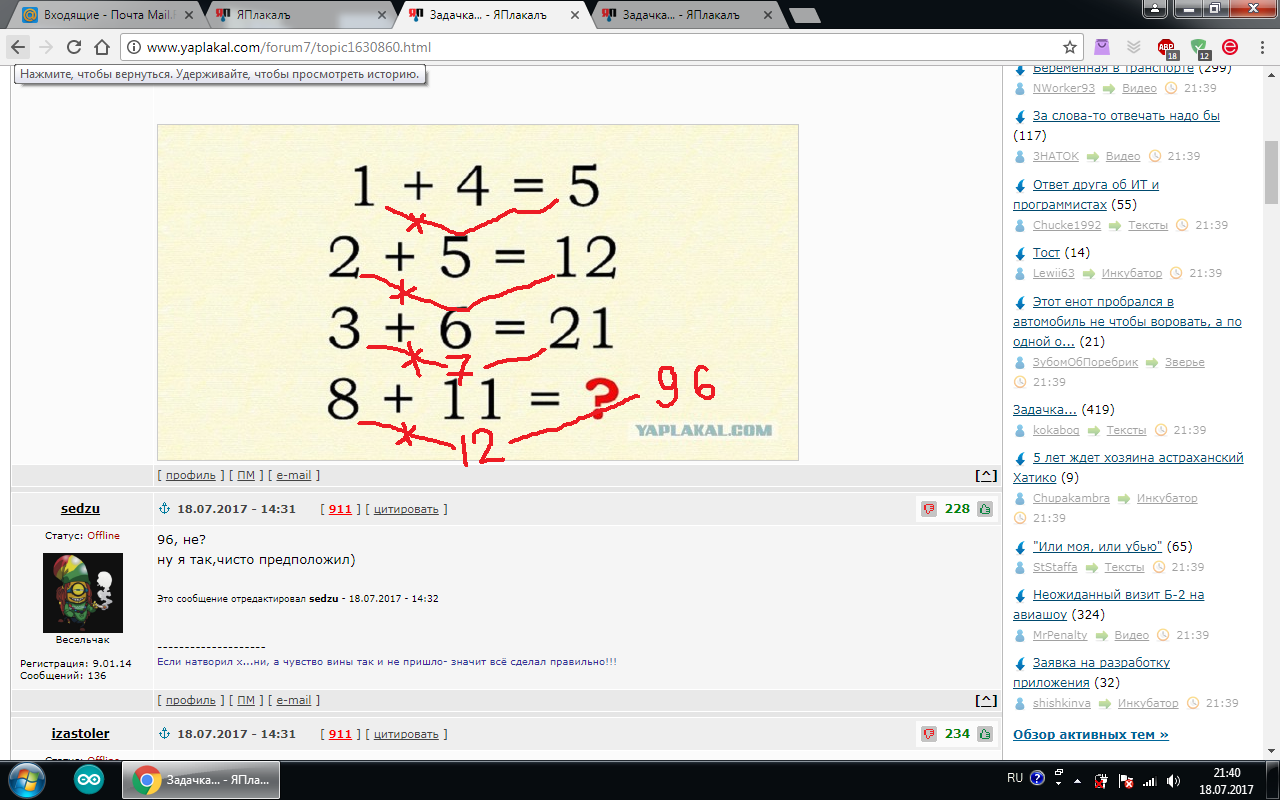
Task: Quote sedzu's post via цитировать
Action: 406,509
